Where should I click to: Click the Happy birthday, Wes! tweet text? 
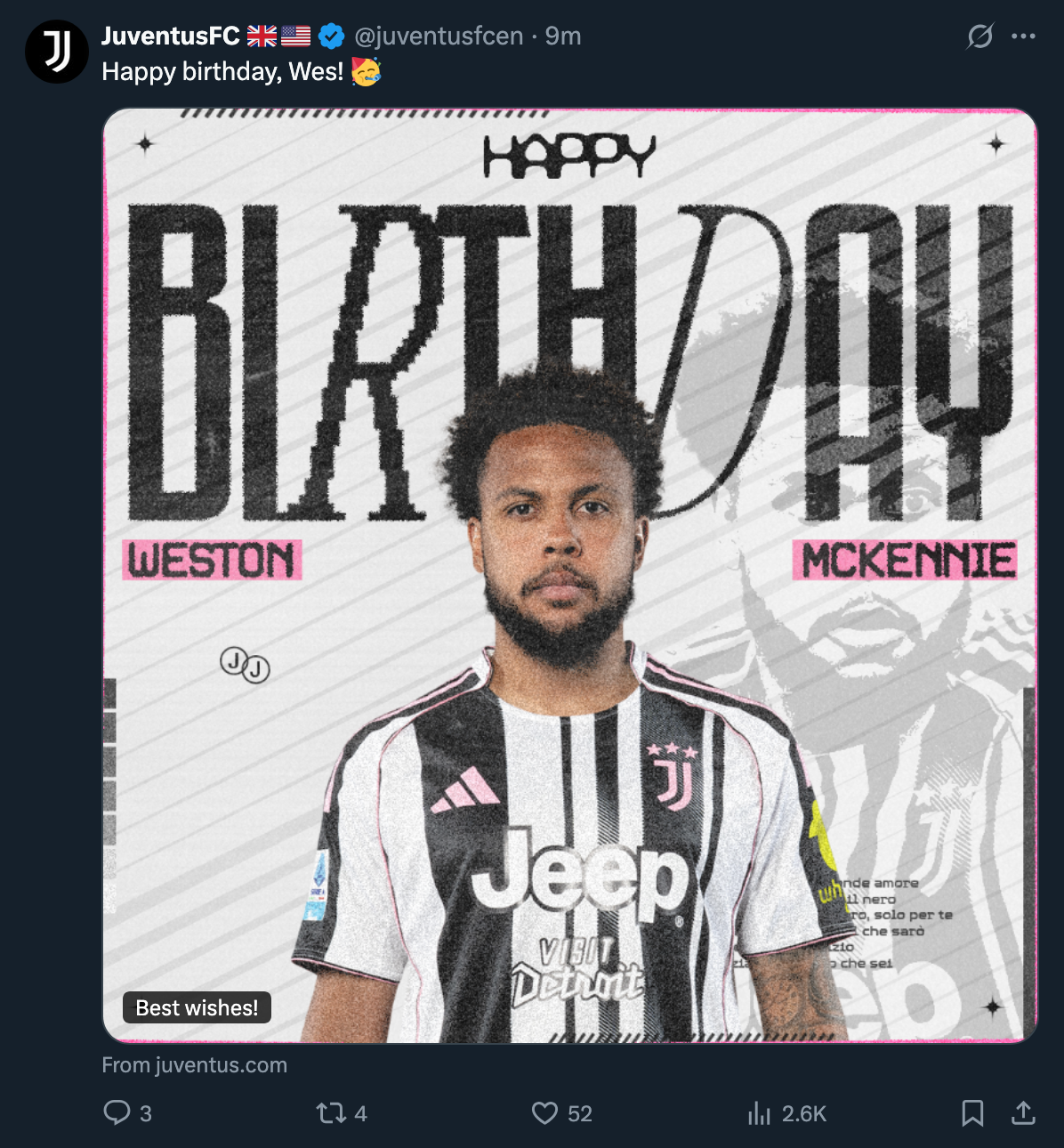(x=222, y=72)
